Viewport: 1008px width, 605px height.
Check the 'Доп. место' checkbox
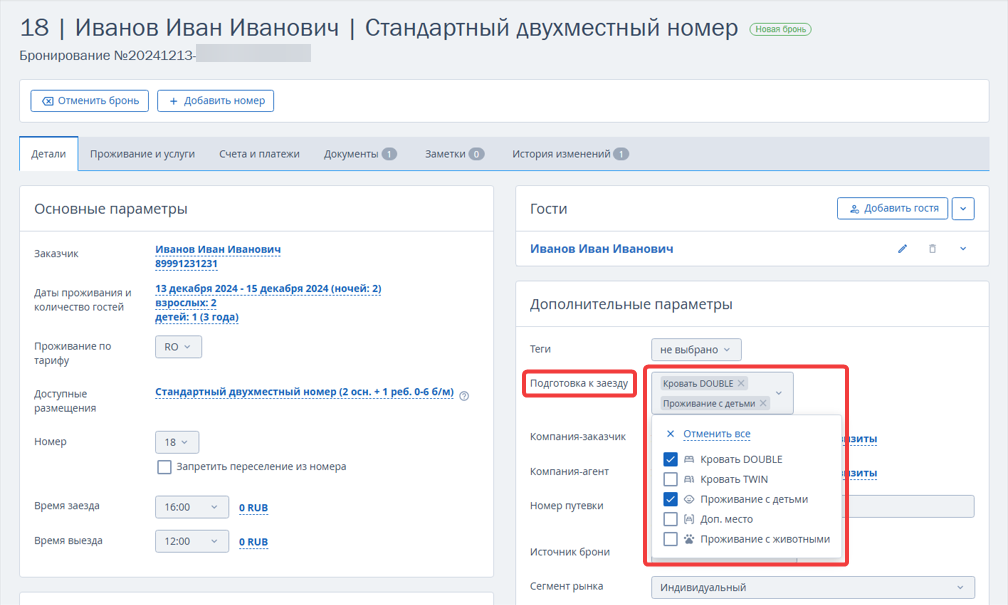(670, 519)
